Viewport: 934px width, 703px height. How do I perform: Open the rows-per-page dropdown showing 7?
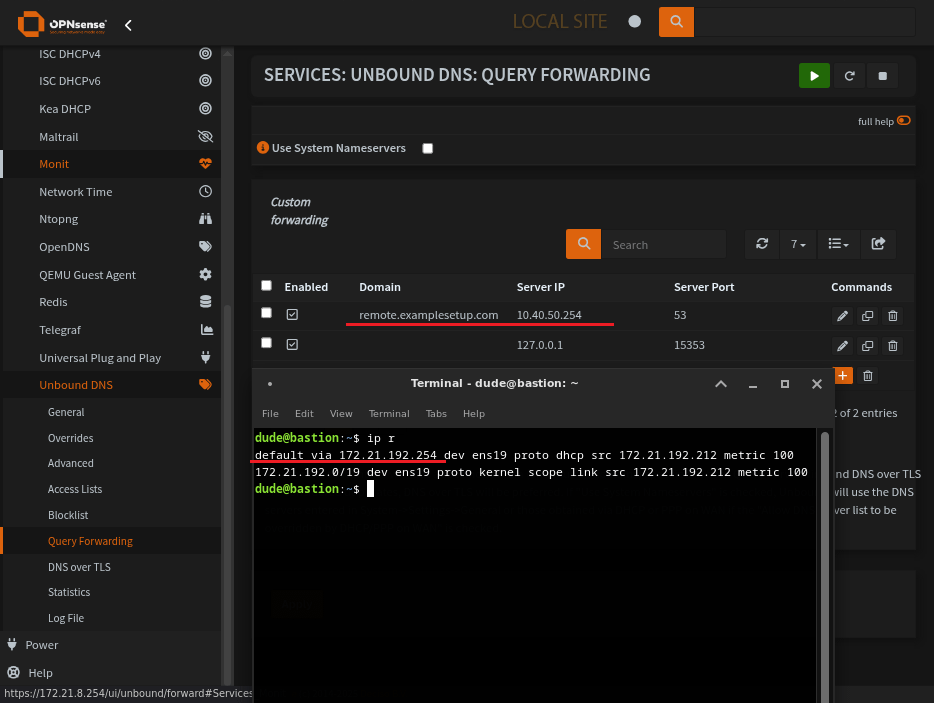(x=798, y=244)
